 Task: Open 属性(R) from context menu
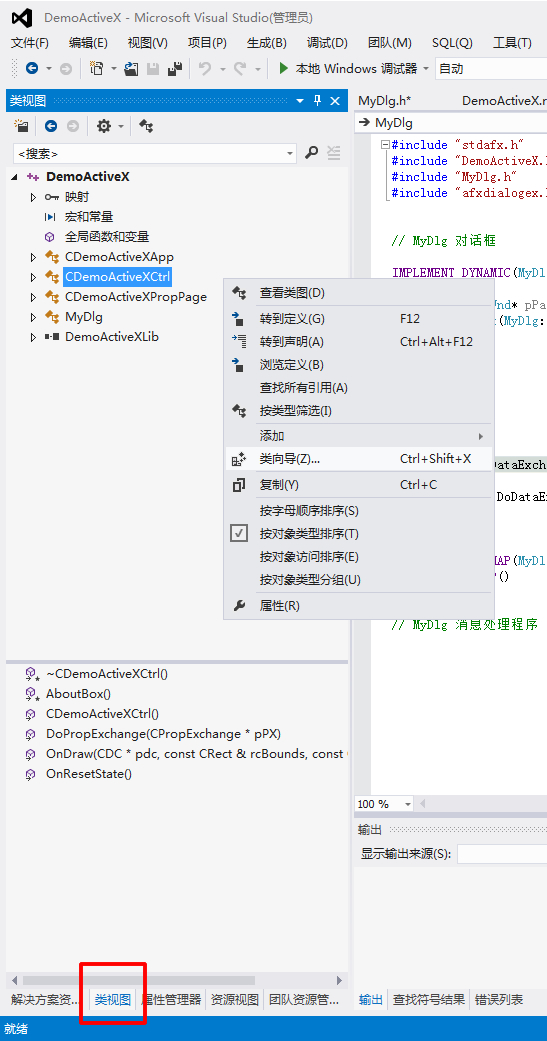point(358,605)
